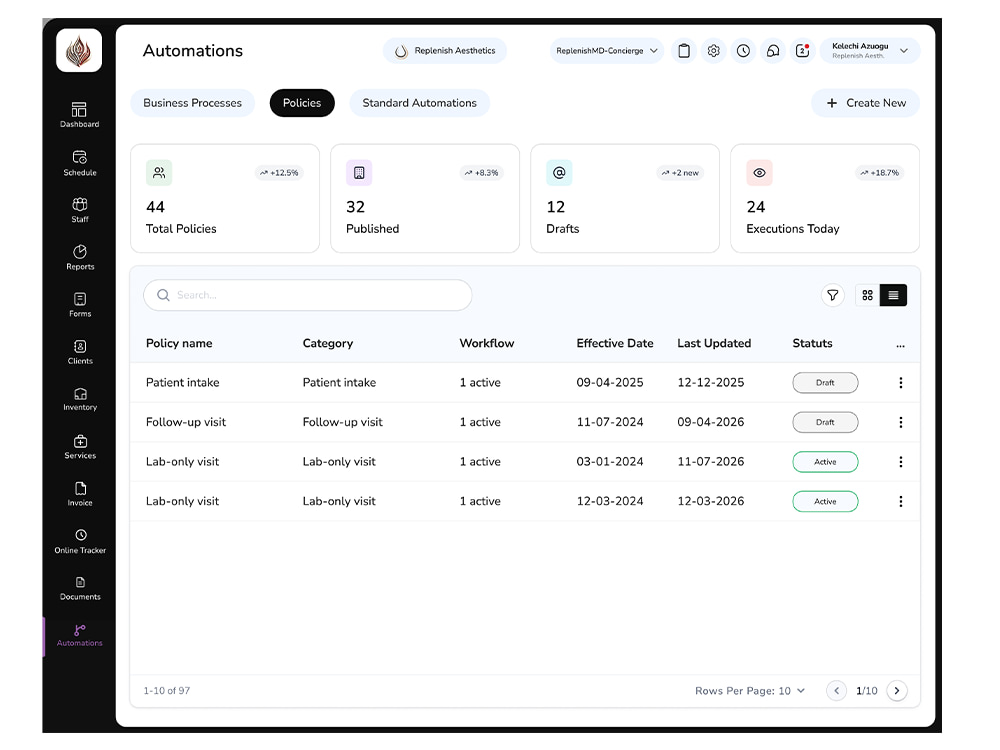Click the Drafts stats card

point(625,198)
